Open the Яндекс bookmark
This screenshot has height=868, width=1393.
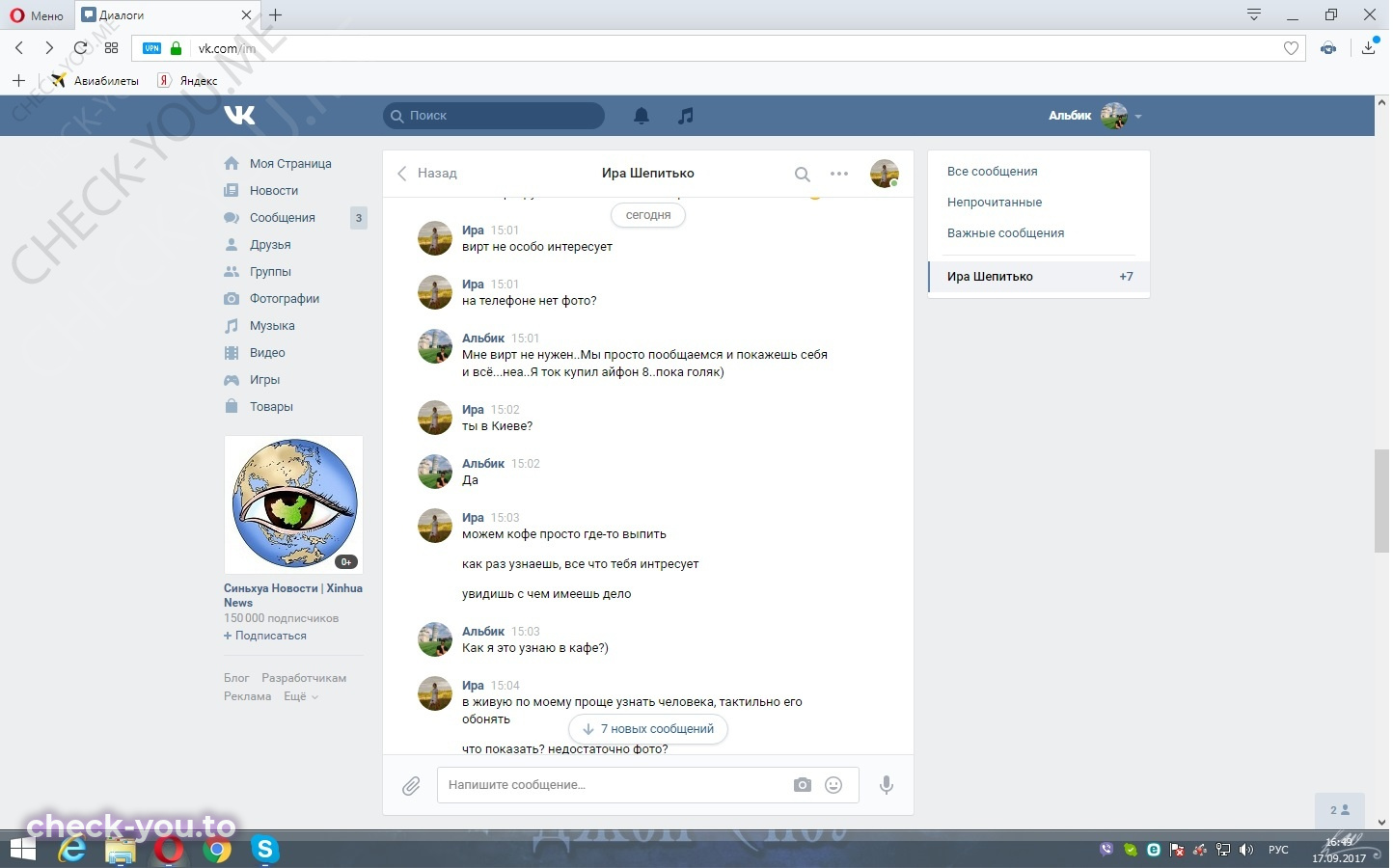coord(188,81)
